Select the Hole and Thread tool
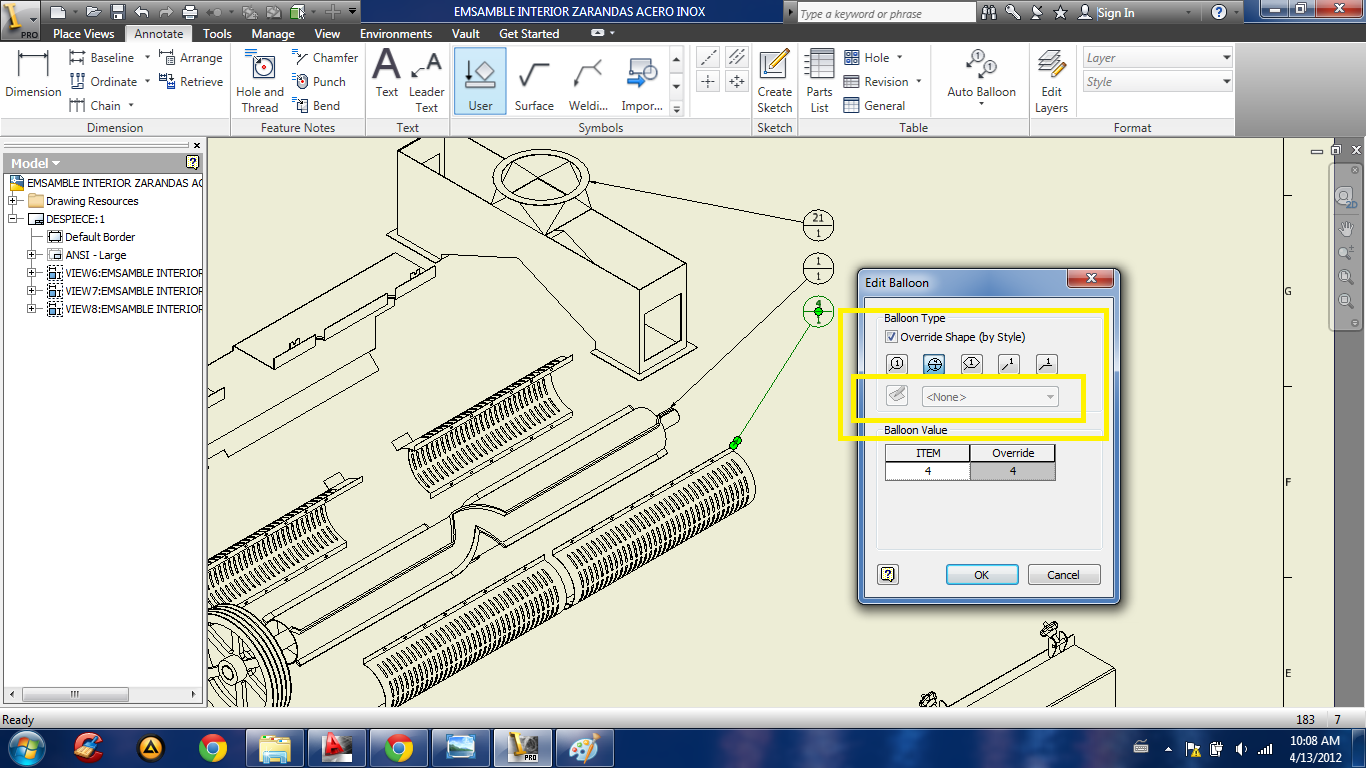 pos(260,80)
